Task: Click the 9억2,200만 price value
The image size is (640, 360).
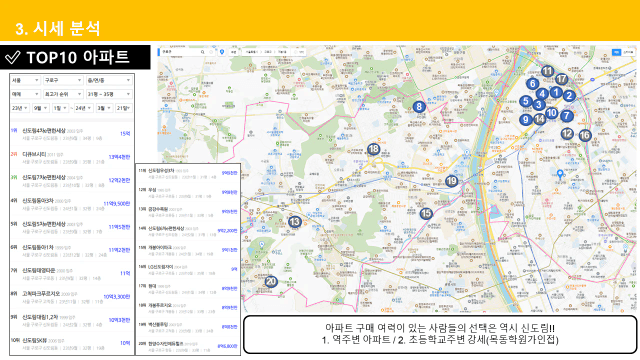Action: click(x=227, y=231)
